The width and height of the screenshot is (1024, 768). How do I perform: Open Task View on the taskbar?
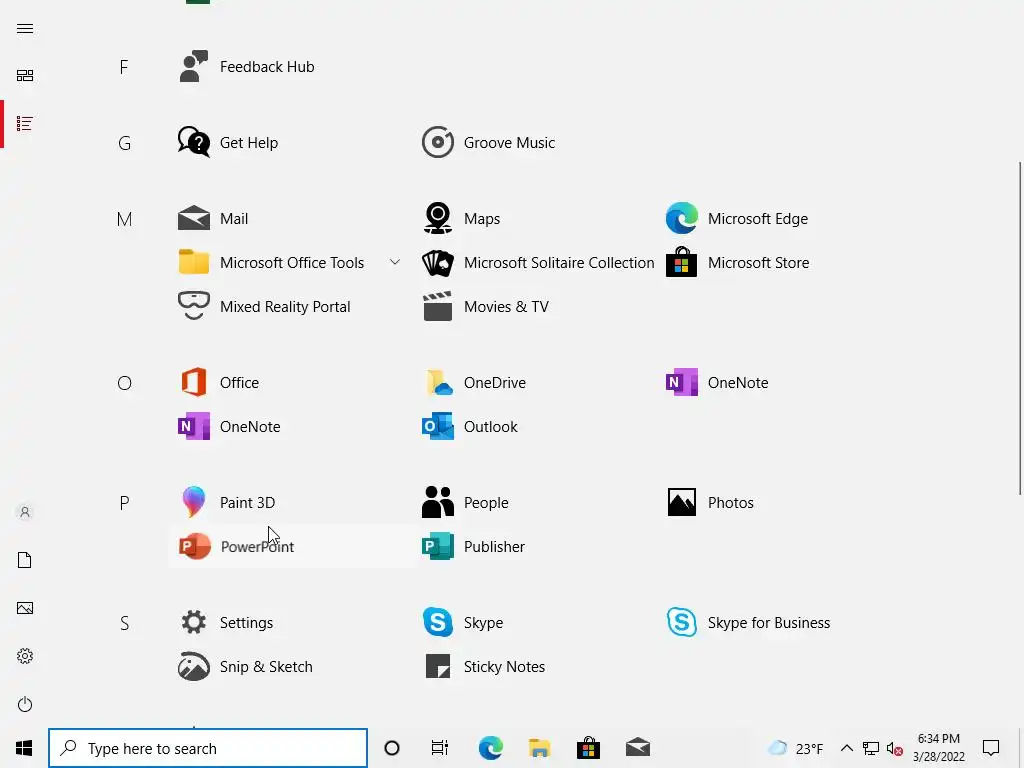click(x=440, y=748)
